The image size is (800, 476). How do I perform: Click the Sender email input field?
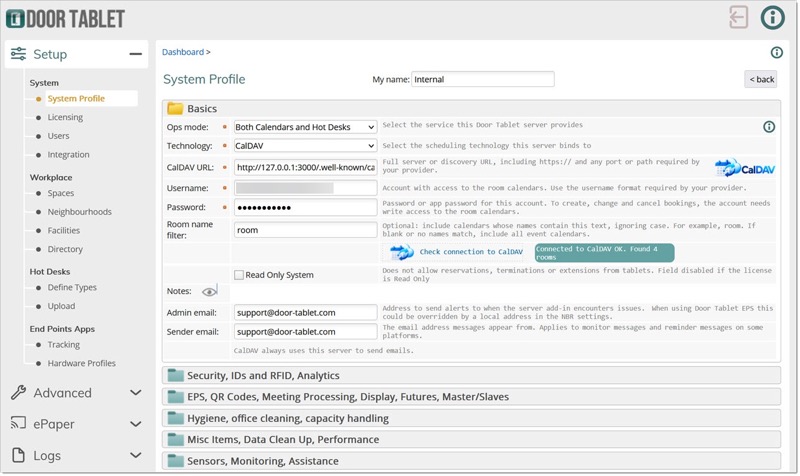point(305,332)
